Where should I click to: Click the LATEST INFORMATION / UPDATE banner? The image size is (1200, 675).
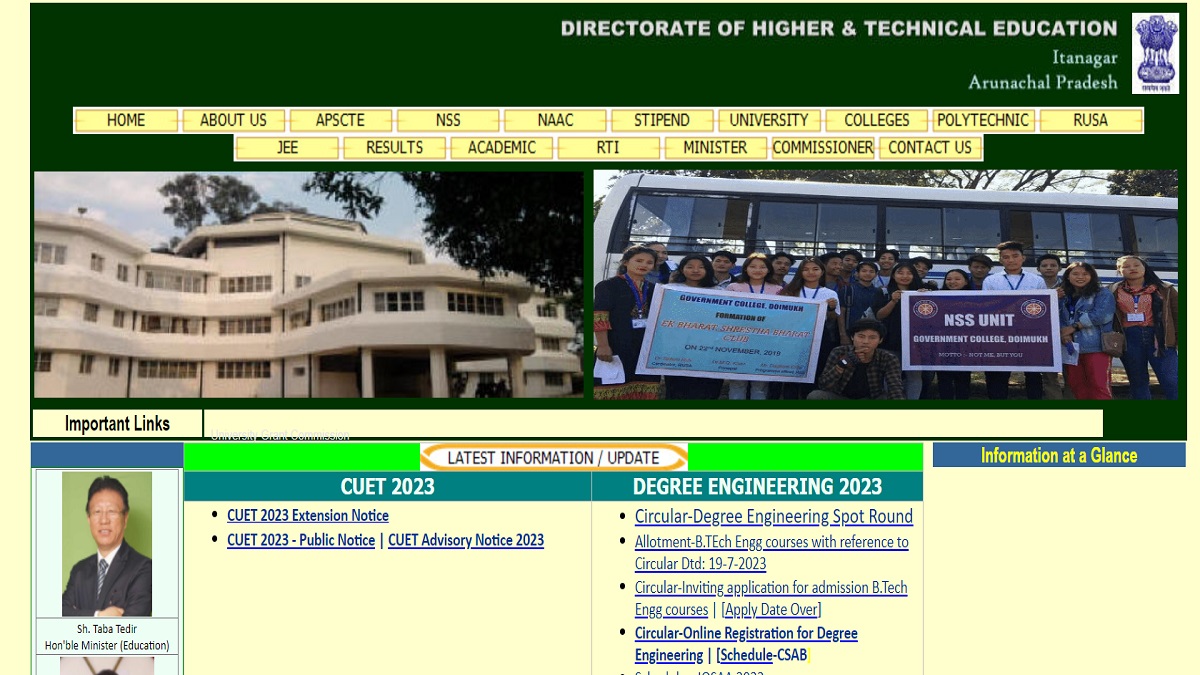point(553,458)
